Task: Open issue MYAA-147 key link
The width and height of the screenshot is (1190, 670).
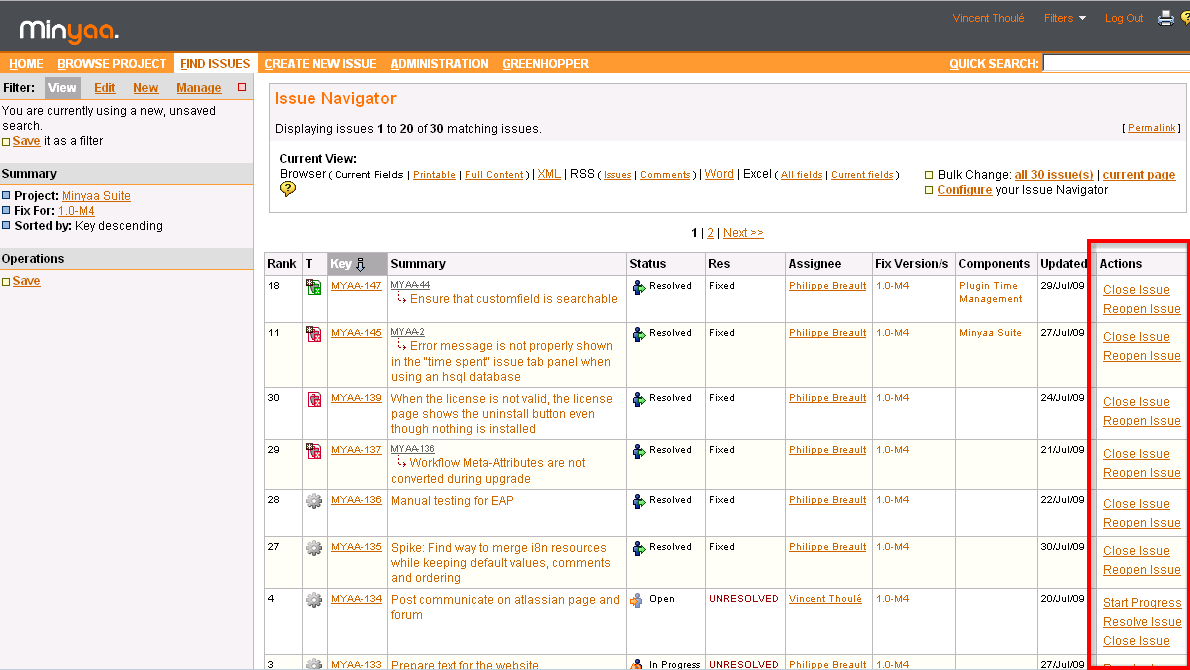Action: (x=356, y=286)
